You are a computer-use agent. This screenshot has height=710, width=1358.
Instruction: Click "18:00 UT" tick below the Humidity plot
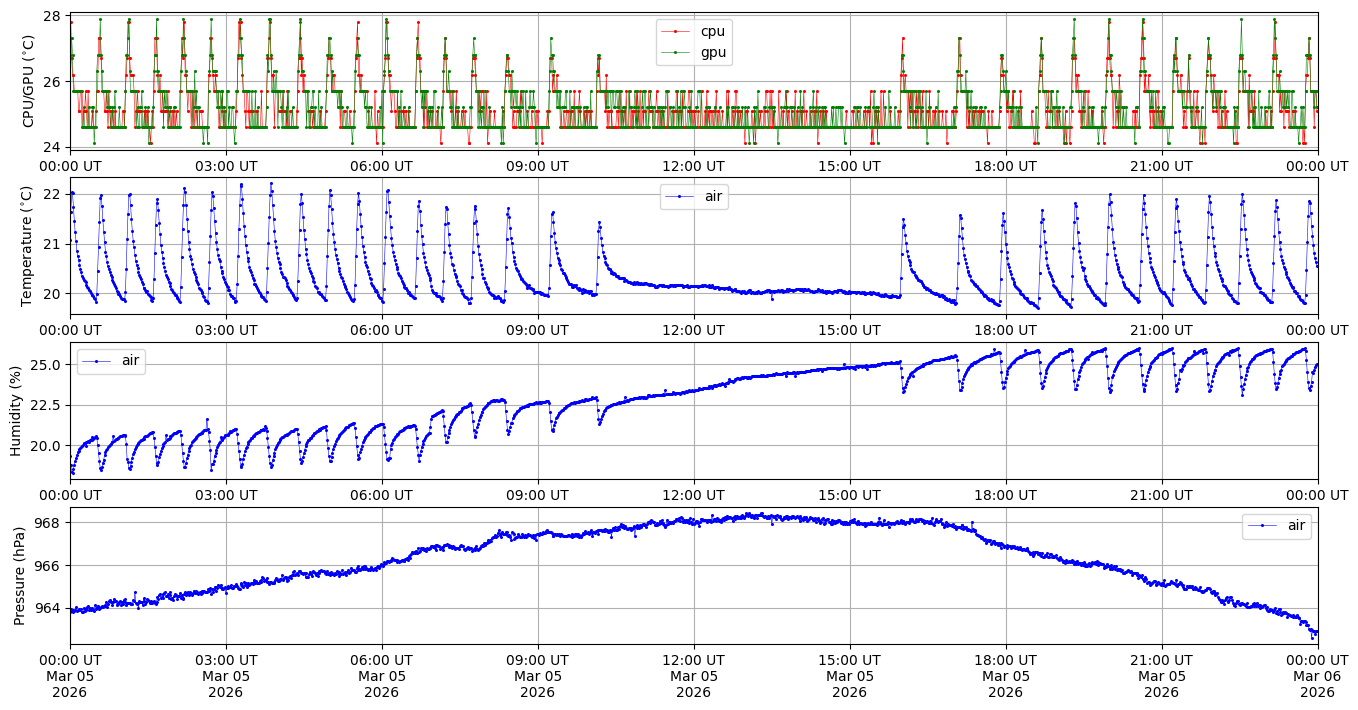coord(1005,494)
